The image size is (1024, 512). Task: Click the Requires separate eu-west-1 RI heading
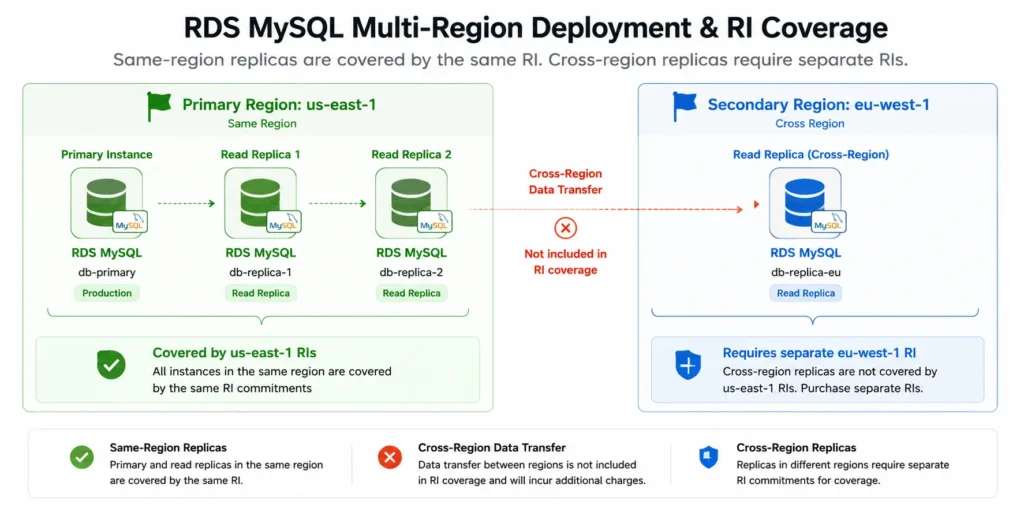pyautogui.click(x=819, y=353)
